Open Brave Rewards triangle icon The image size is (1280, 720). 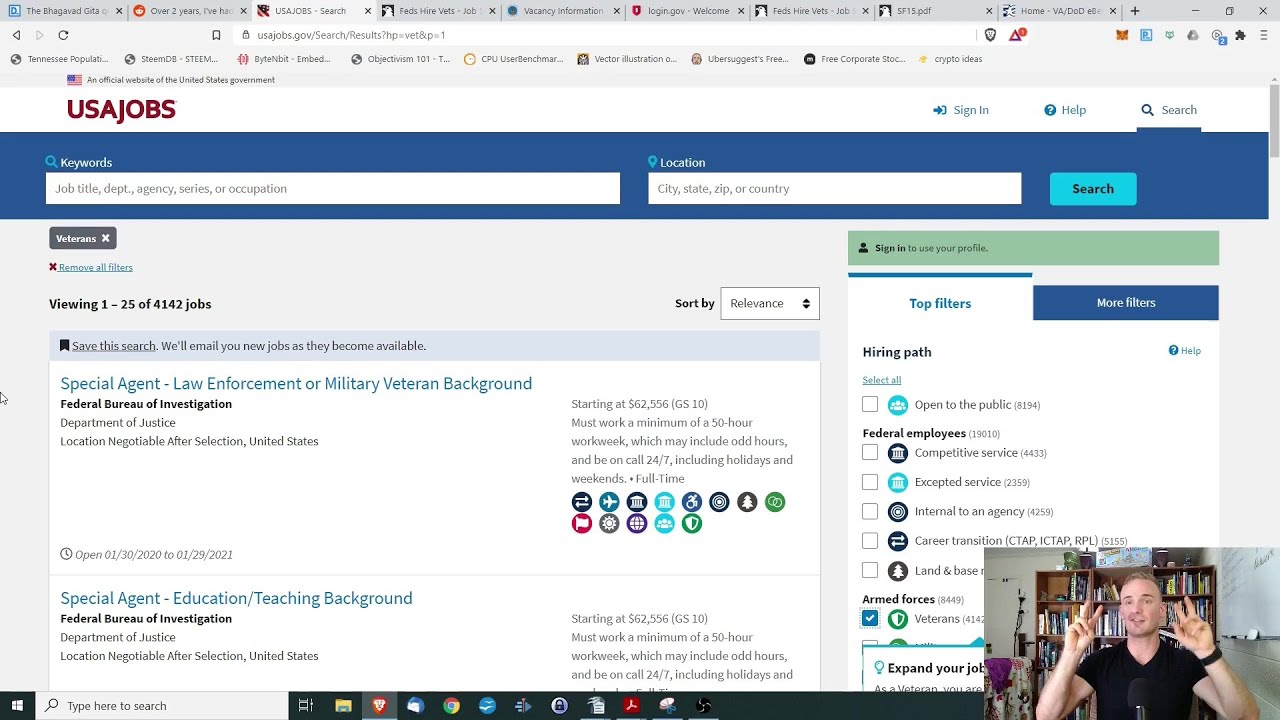[x=1017, y=35]
